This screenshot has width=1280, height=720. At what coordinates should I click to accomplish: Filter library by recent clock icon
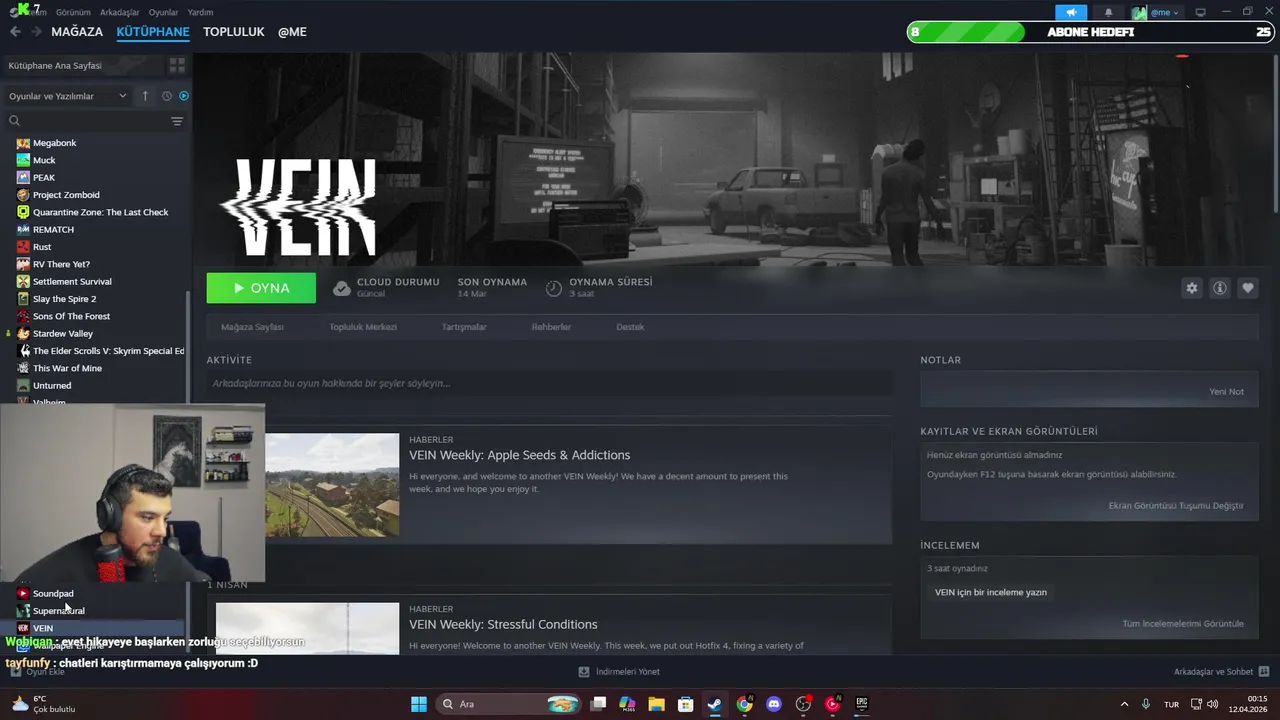167,96
